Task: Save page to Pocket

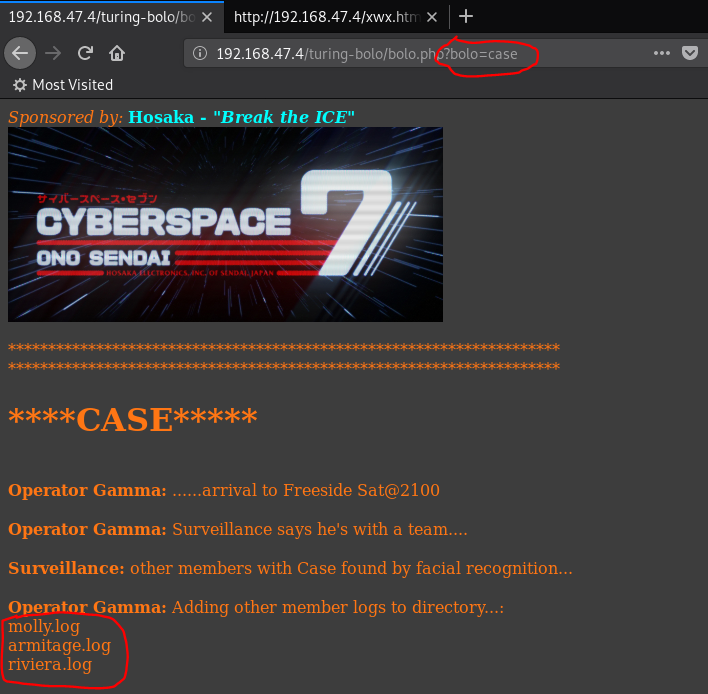Action: coord(689,53)
